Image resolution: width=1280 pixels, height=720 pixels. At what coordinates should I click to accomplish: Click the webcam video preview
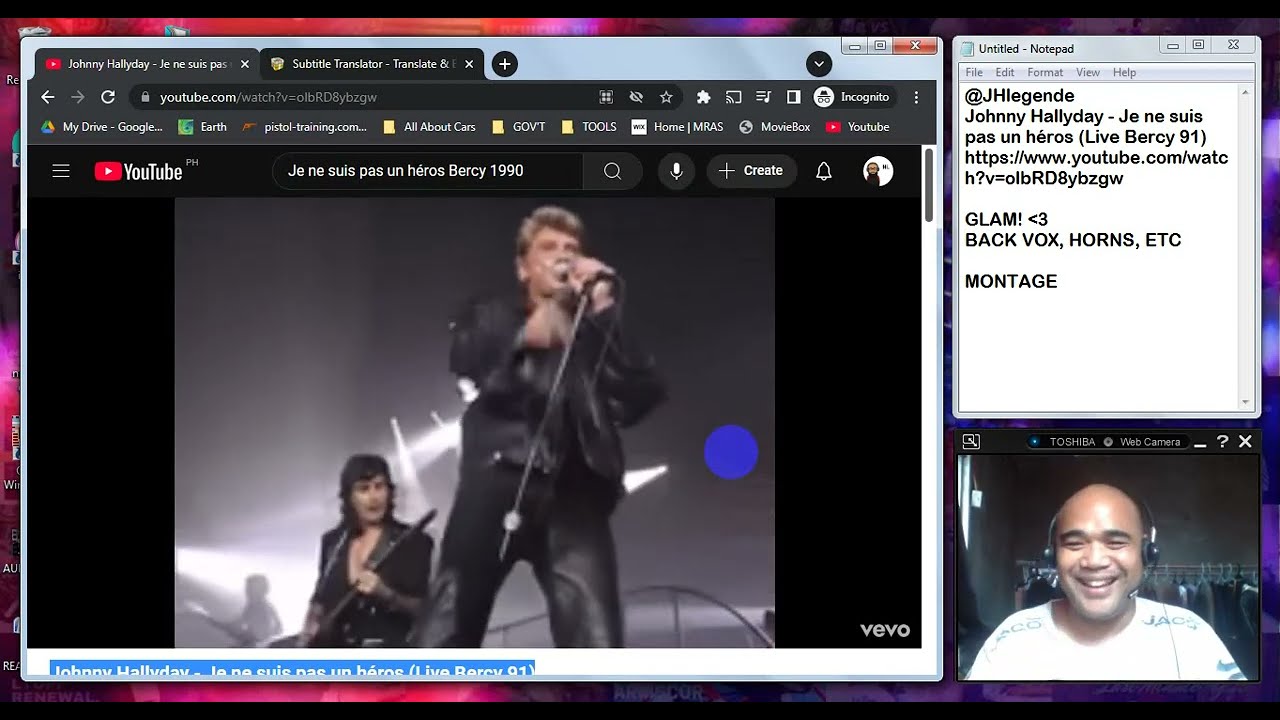(1108, 566)
